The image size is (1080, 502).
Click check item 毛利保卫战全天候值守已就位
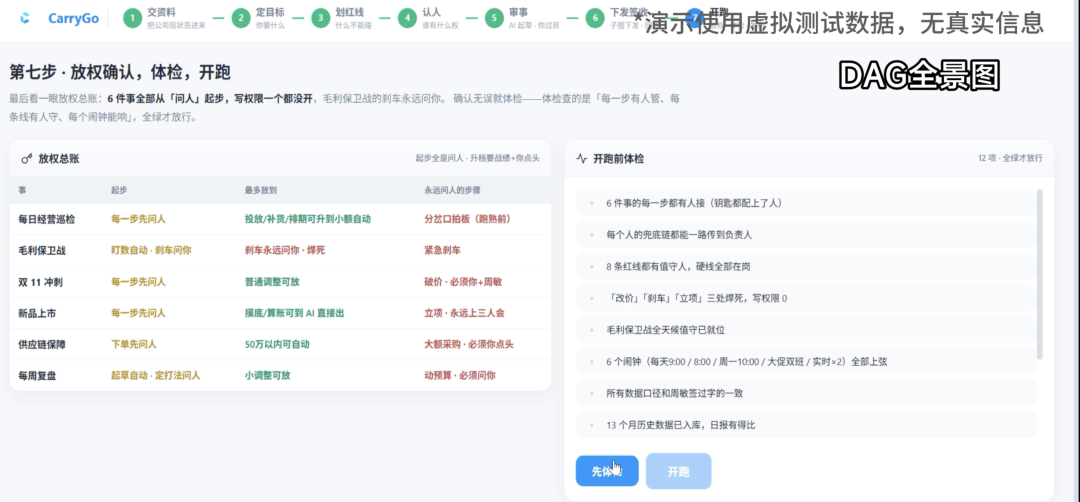pyautogui.click(x=806, y=330)
